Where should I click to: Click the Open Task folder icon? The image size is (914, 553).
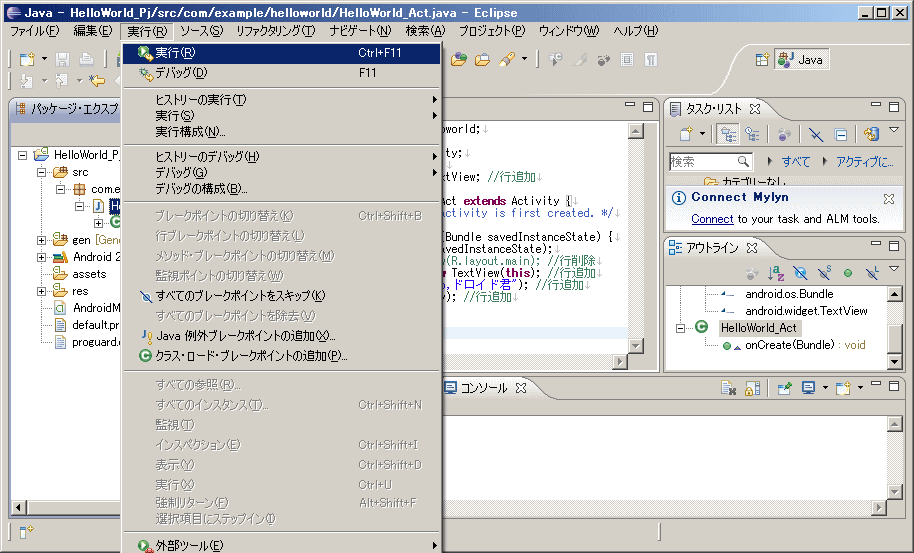[483, 59]
